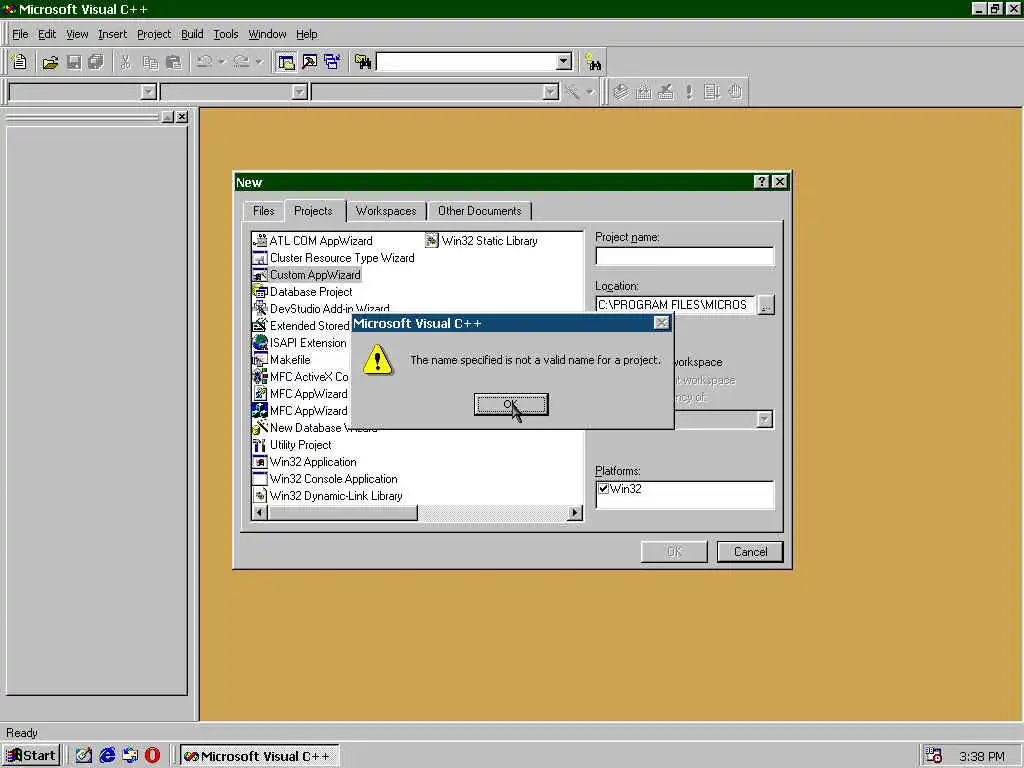Image resolution: width=1024 pixels, height=768 pixels.
Task: Click the Search binoculars icon
Action: pos(593,62)
